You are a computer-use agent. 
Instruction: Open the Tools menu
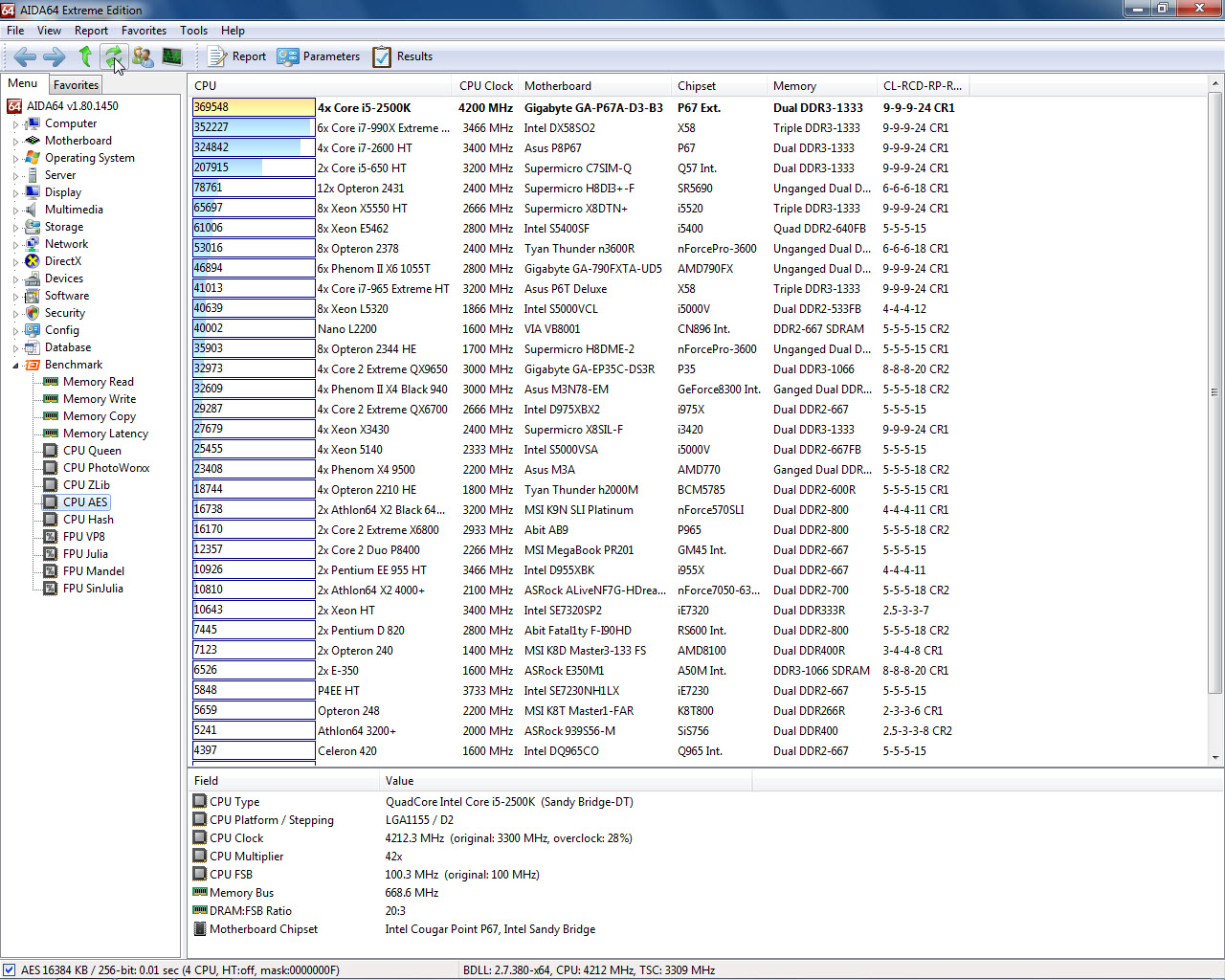[x=193, y=31]
